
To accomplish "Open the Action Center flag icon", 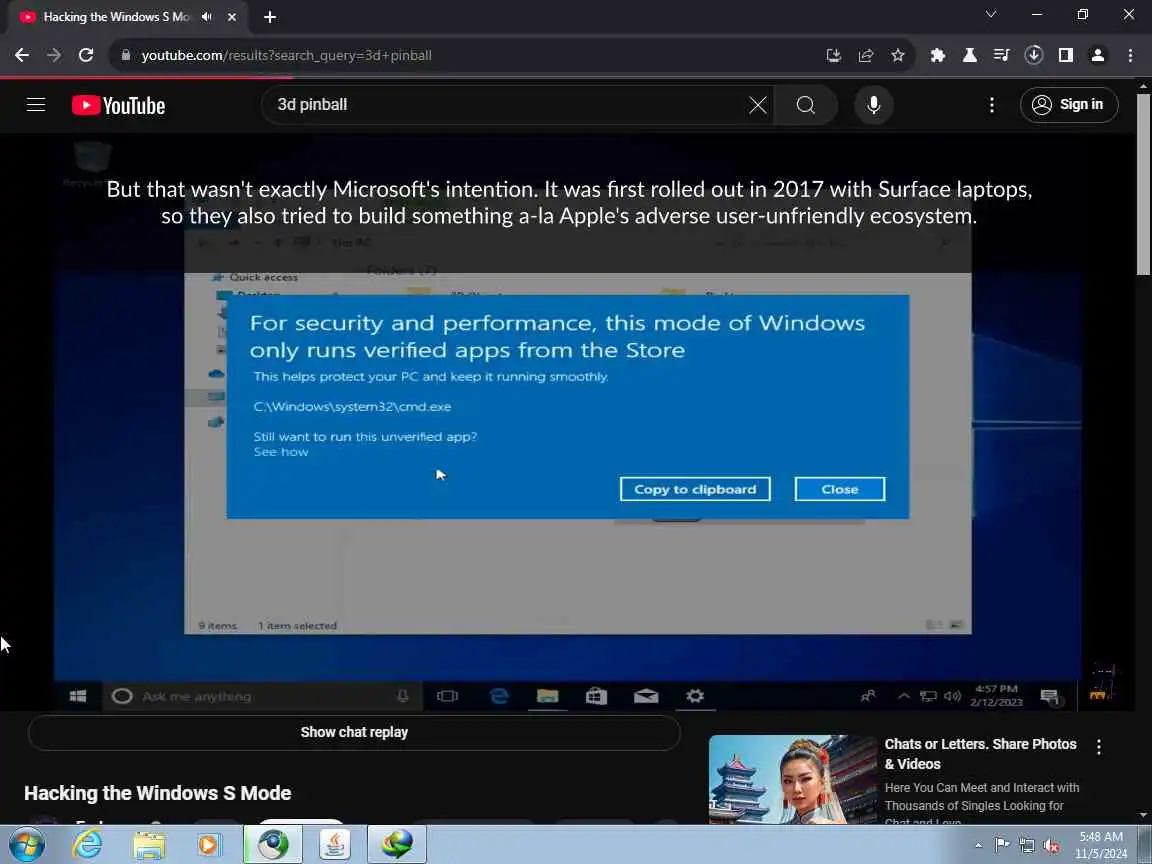I will 1001,846.
